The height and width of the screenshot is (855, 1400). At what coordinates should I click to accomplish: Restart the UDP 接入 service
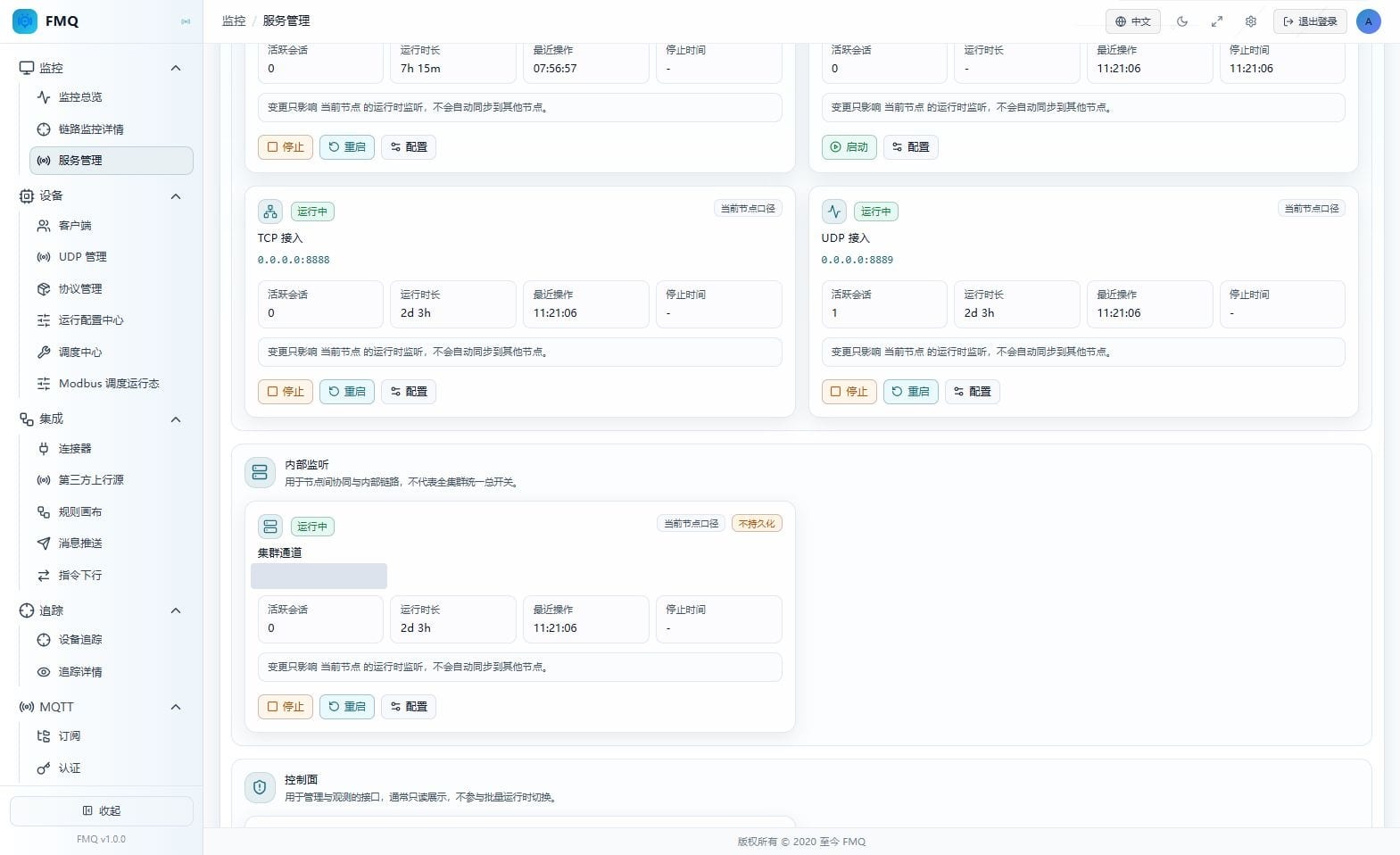pos(910,392)
